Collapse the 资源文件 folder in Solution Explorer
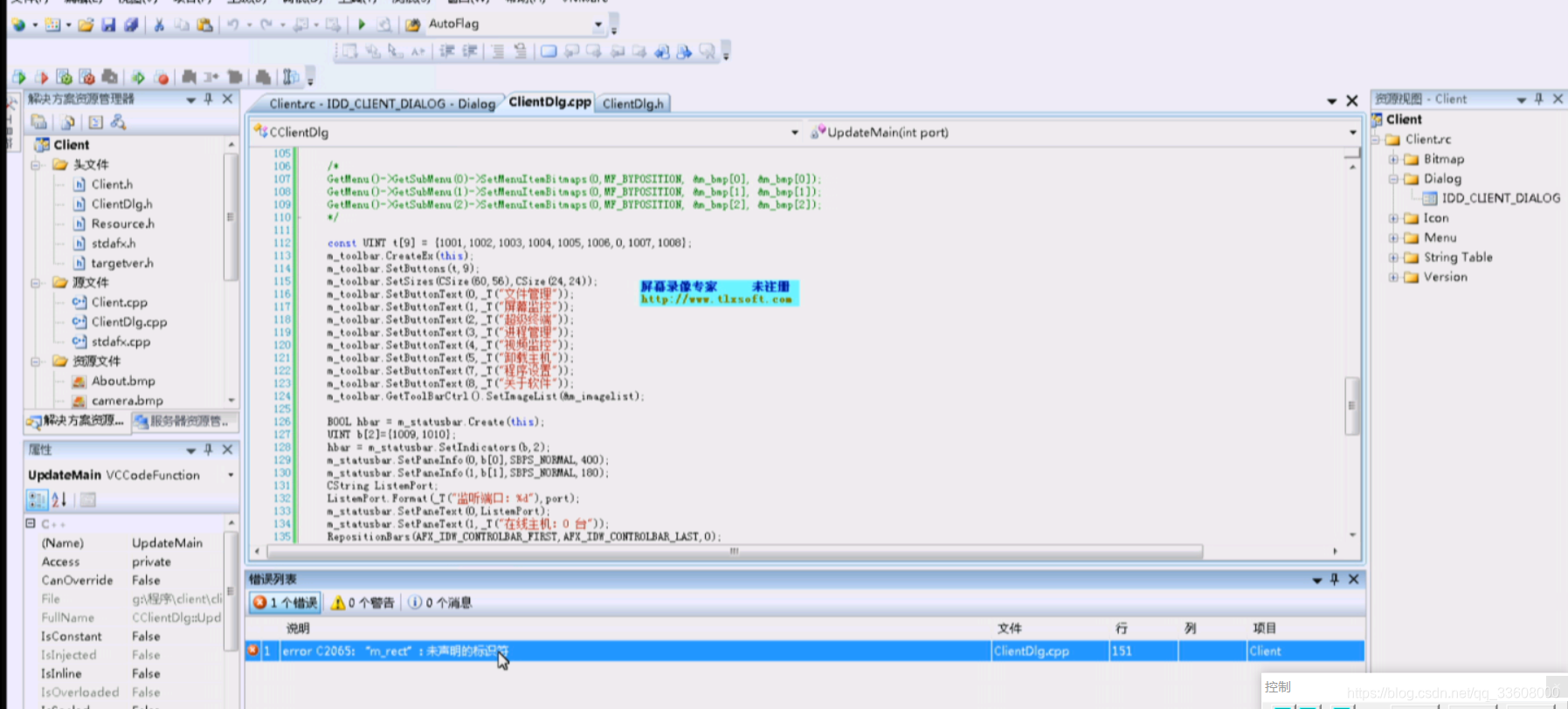 pos(36,361)
